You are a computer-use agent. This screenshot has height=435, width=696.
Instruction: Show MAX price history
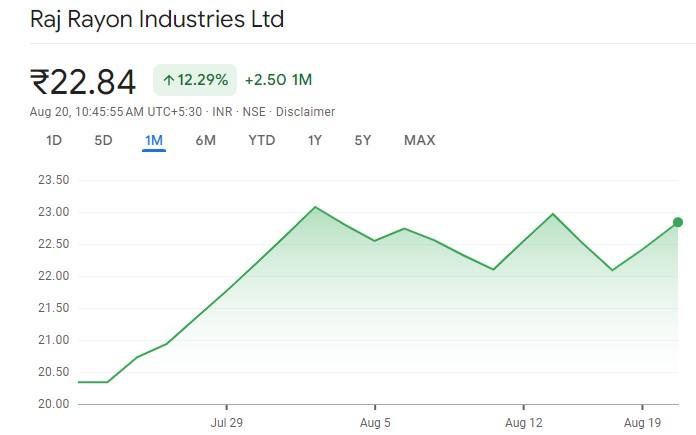(419, 141)
